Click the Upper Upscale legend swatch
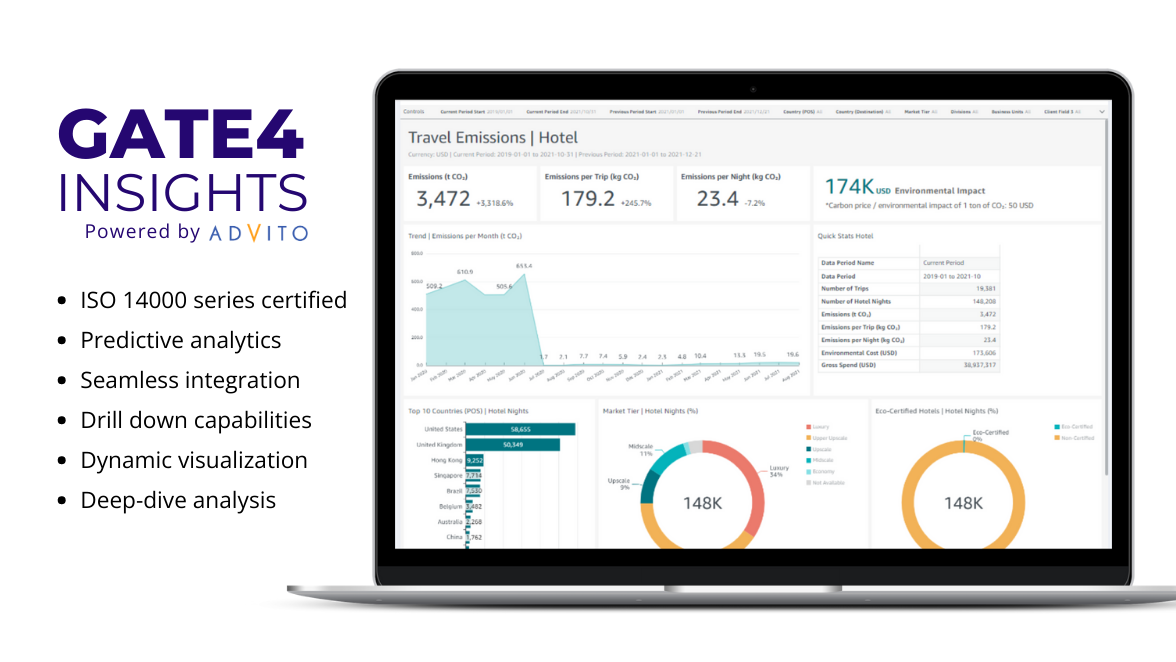This screenshot has width=1176, height=662. point(808,438)
